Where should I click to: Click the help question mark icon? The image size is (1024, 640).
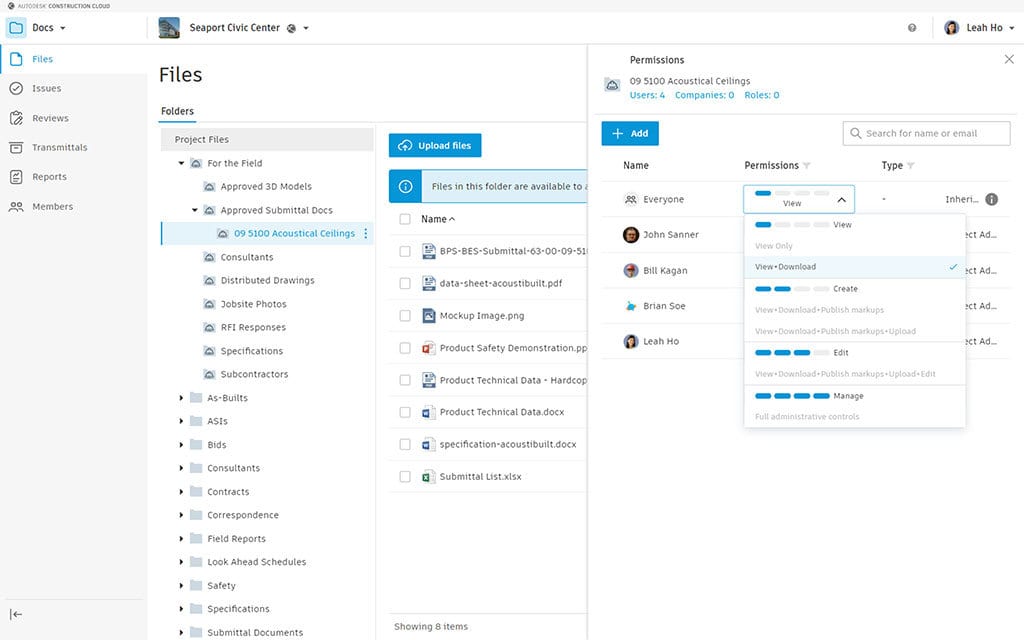[912, 27]
